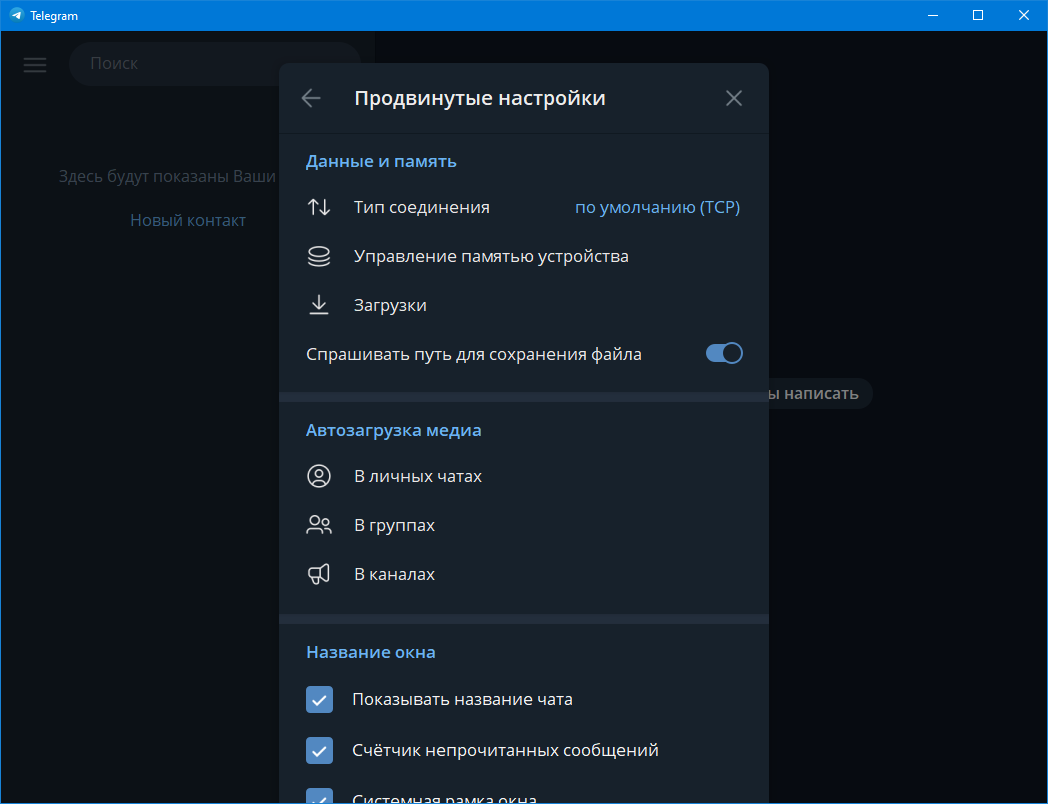Open the Загрузки entry

coord(523,305)
